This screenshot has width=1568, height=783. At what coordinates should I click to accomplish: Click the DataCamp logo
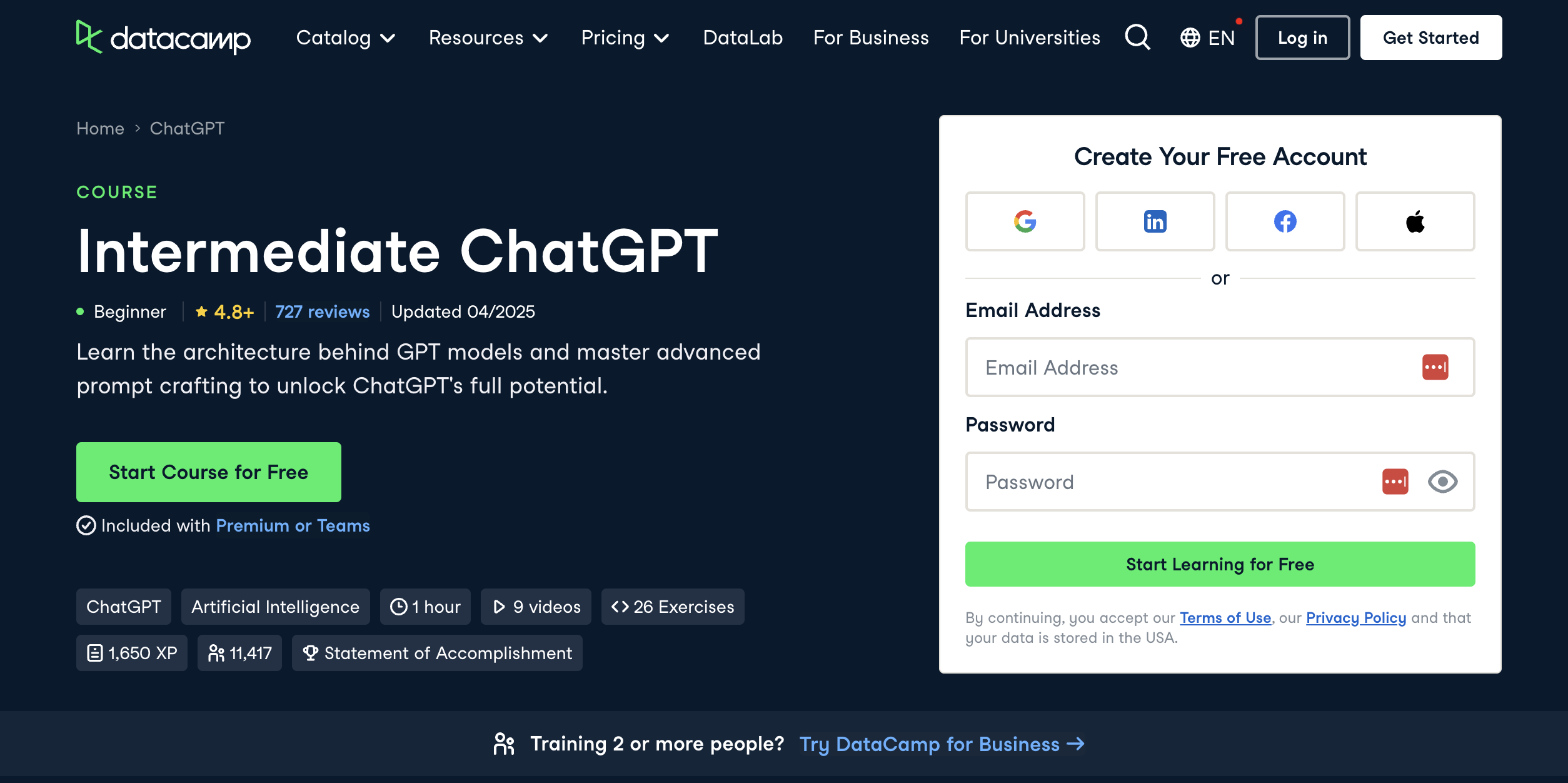point(163,38)
